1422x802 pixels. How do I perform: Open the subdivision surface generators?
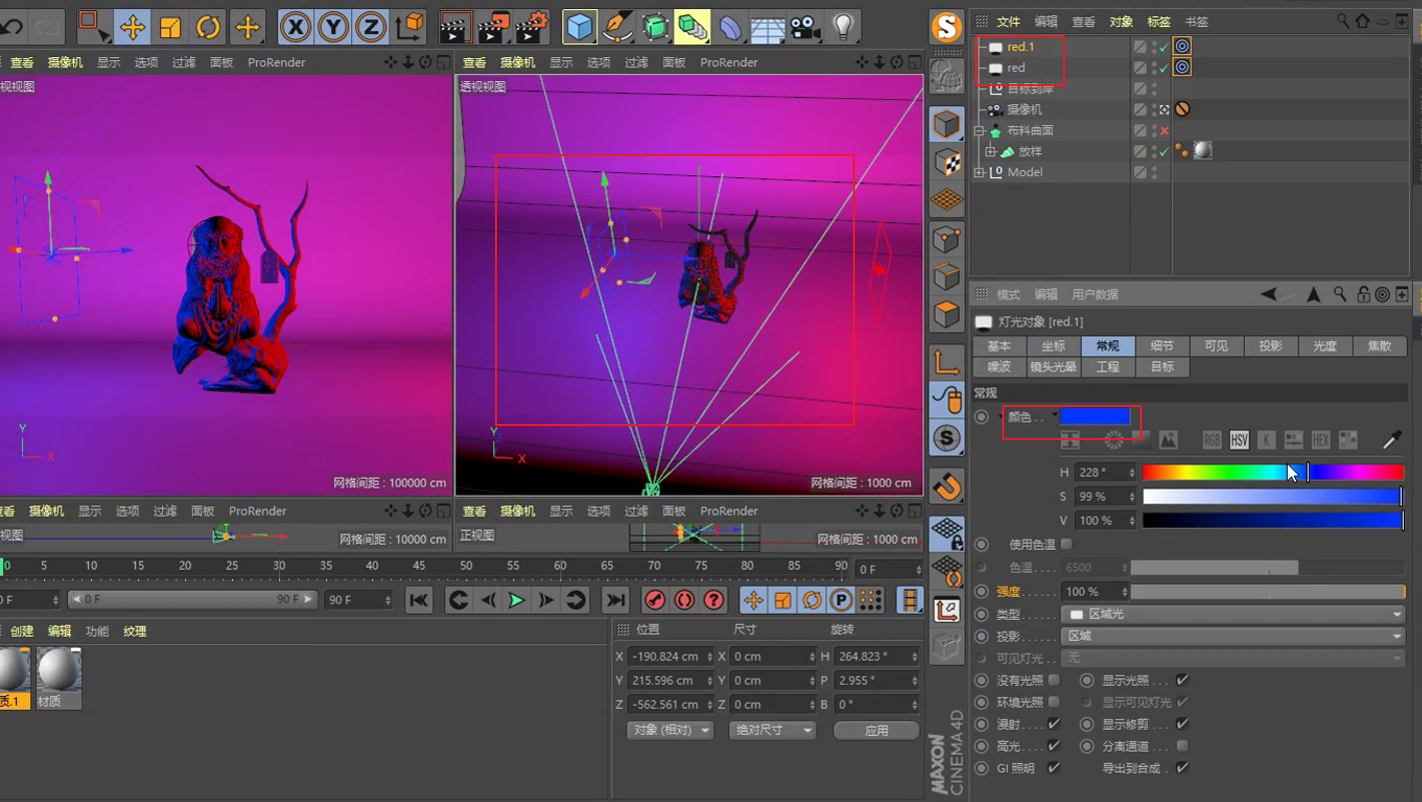point(655,27)
